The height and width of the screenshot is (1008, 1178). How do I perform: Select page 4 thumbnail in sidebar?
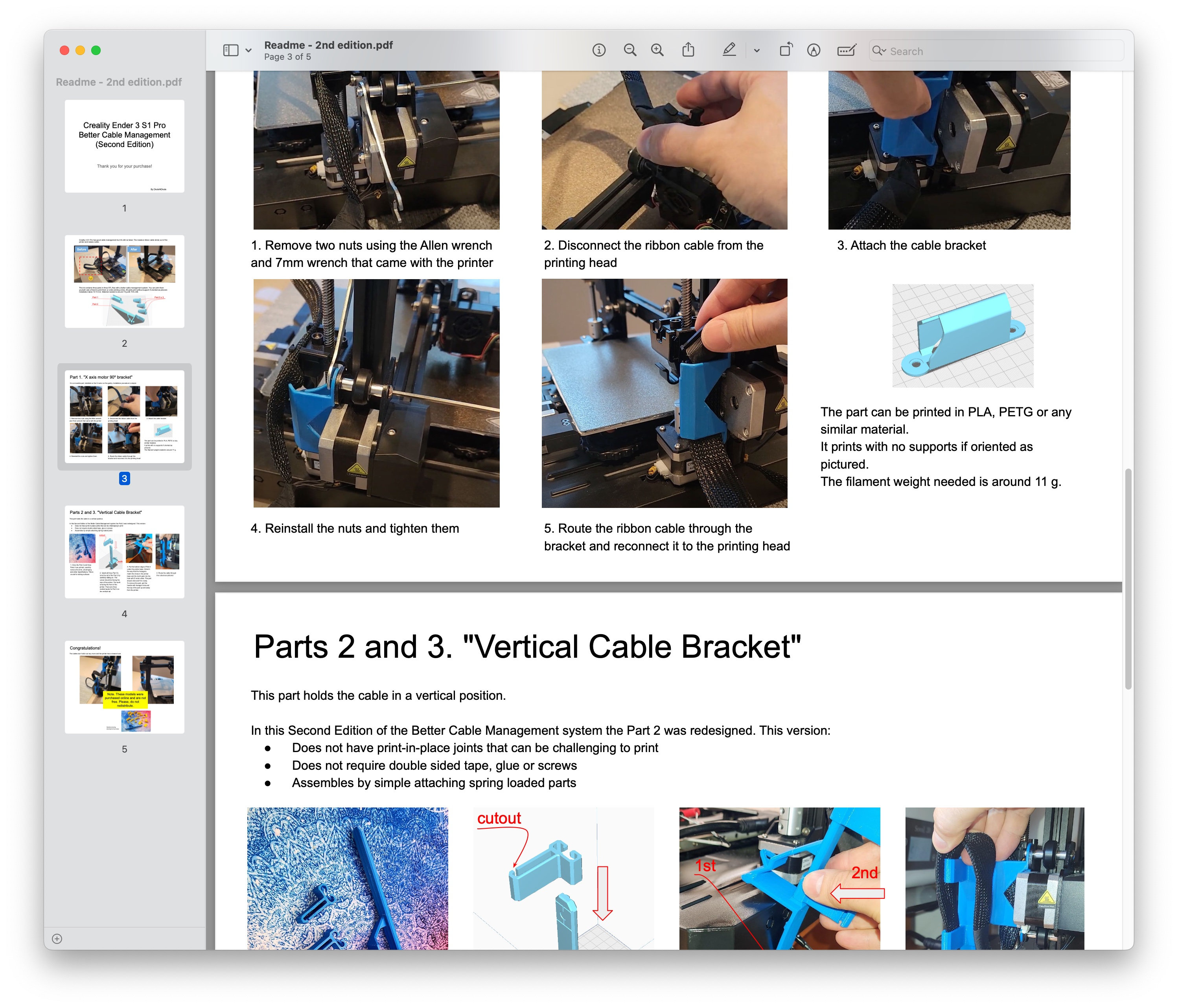pyautogui.click(x=125, y=552)
